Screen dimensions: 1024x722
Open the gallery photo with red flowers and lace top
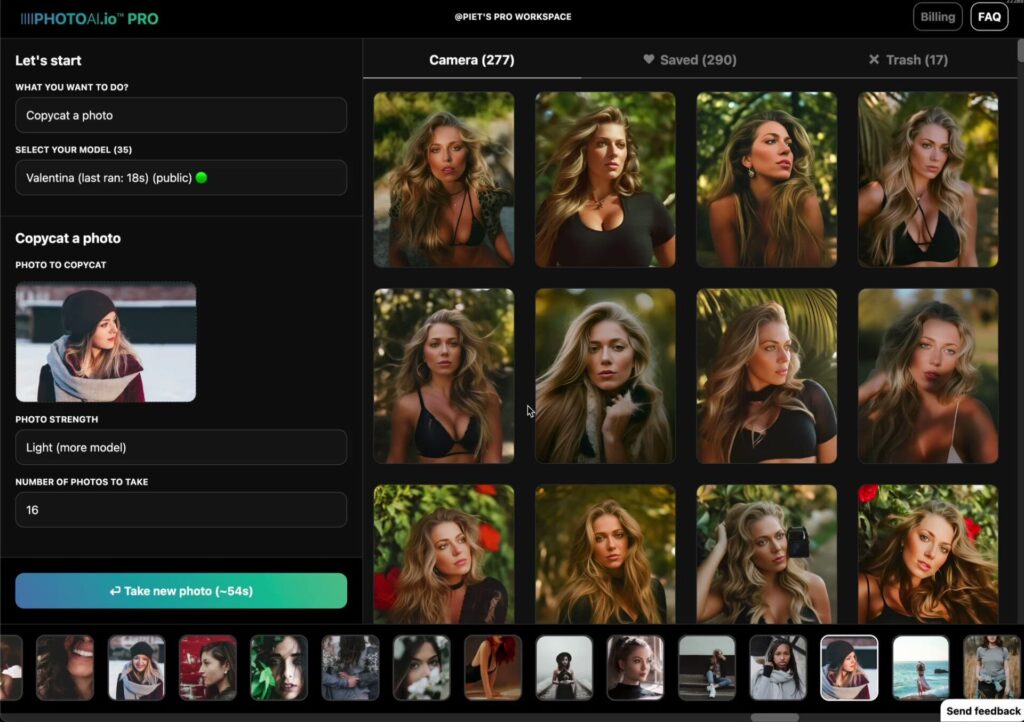click(444, 554)
